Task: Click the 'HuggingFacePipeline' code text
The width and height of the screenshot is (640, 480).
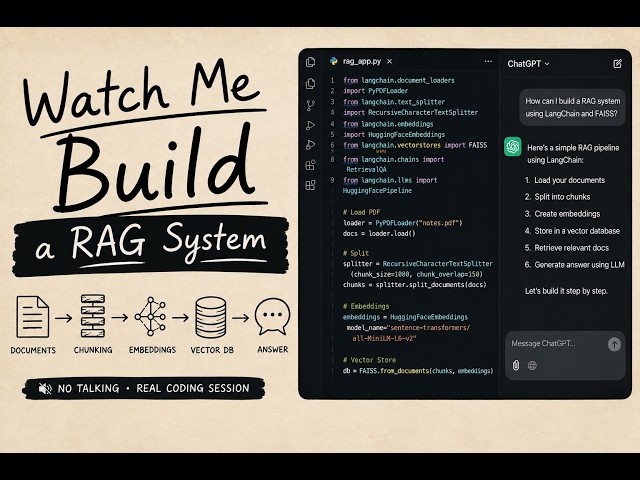Action: pos(377,191)
